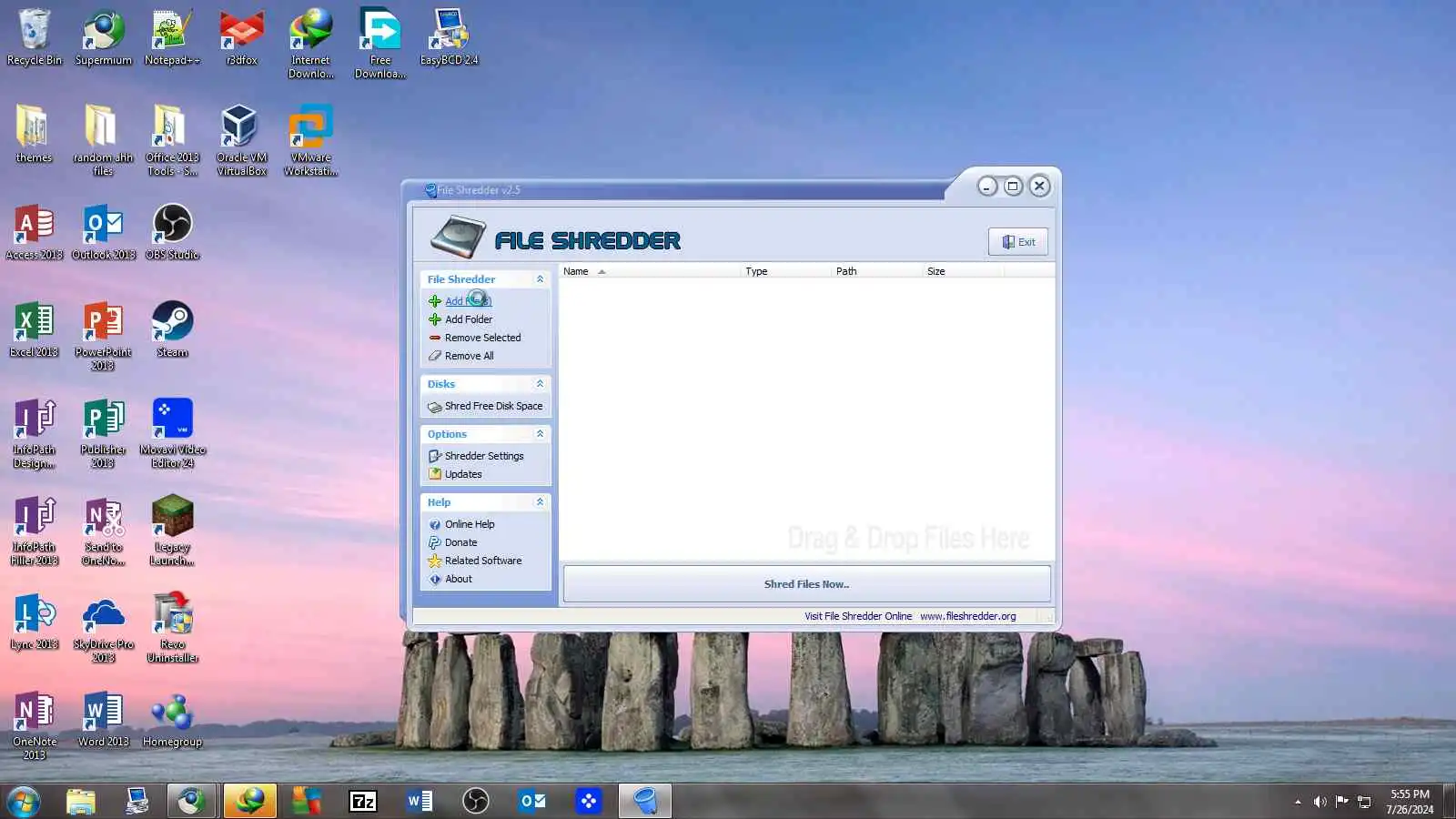Image resolution: width=1456 pixels, height=819 pixels.
Task: Select the themes folder on desktop
Action: click(x=34, y=134)
